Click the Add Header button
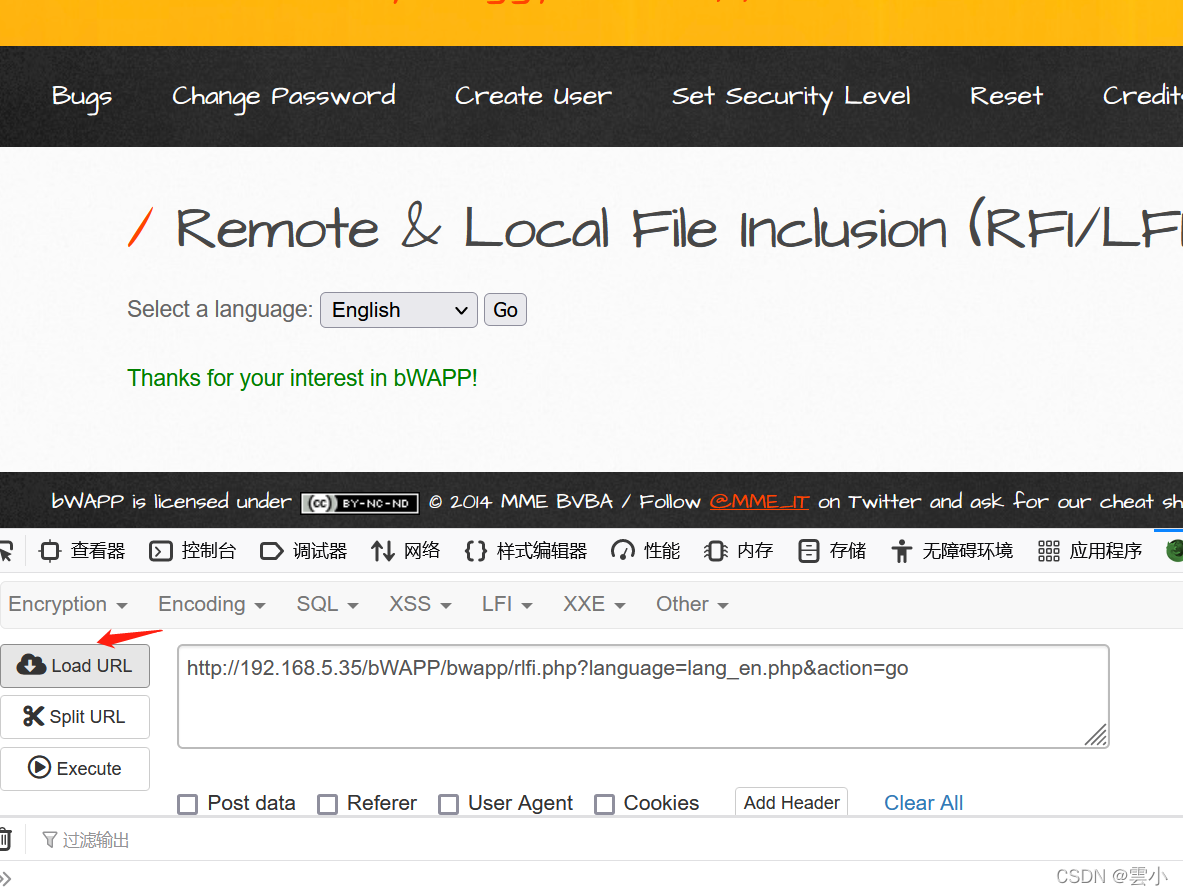The height and width of the screenshot is (895, 1183). point(791,802)
